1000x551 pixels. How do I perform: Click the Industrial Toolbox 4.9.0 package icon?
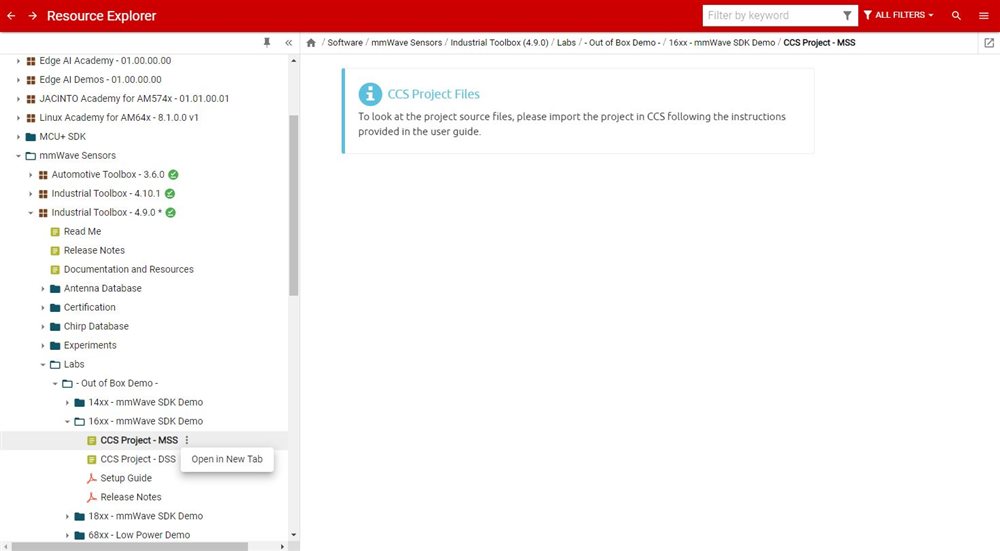pyautogui.click(x=43, y=212)
